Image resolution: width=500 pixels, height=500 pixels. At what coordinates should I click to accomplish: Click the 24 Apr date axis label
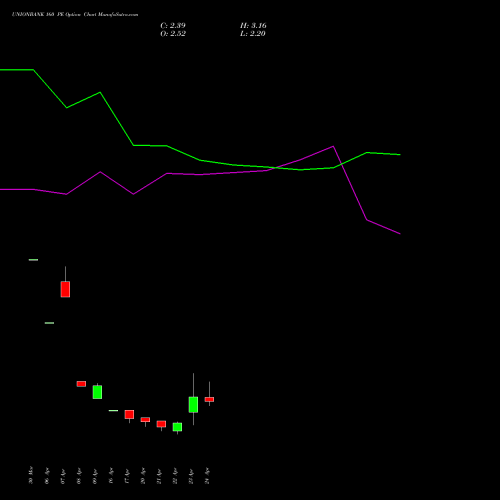click(207, 476)
